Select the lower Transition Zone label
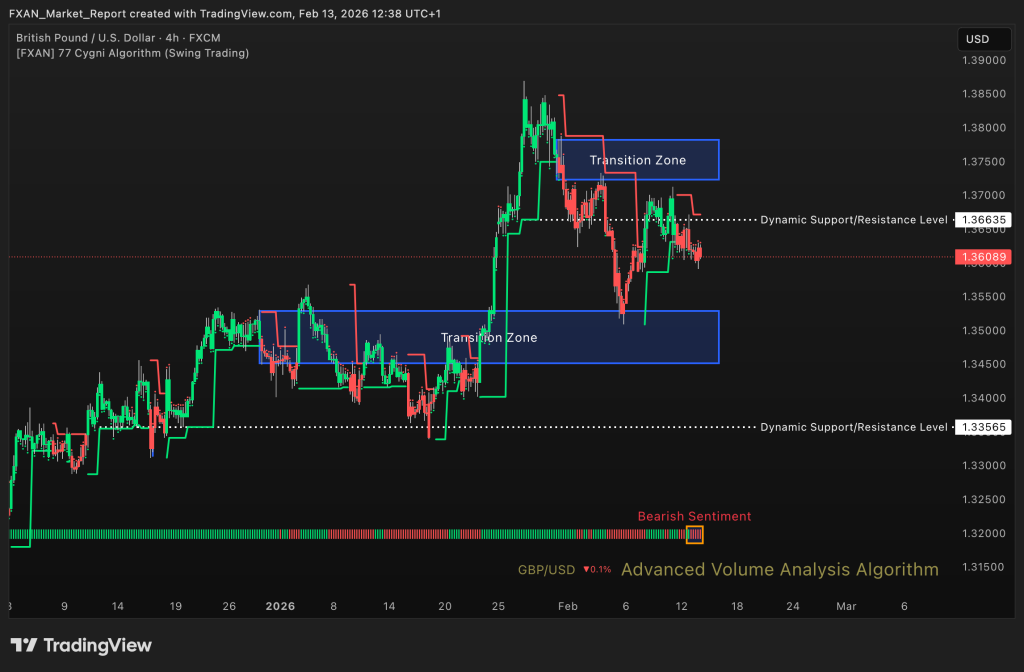 tap(488, 338)
